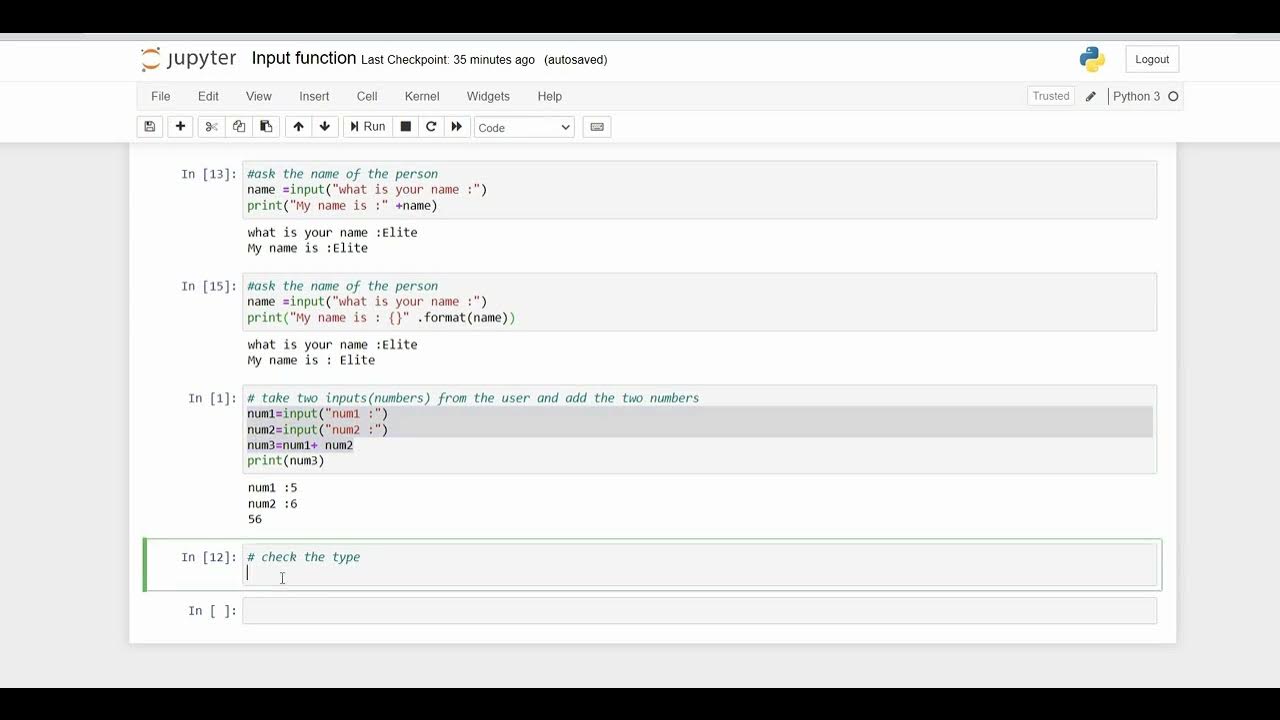Click output My name is :Elite
This screenshot has width=1280, height=720.
[308, 248]
